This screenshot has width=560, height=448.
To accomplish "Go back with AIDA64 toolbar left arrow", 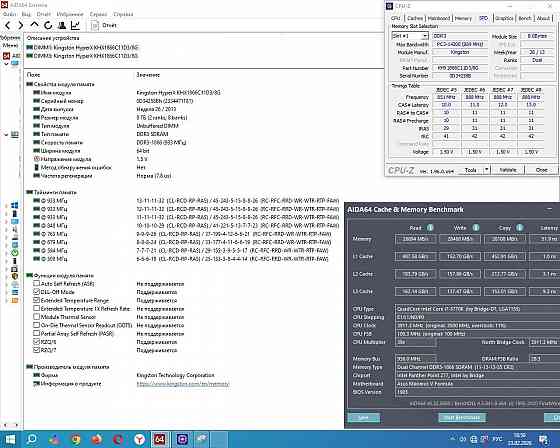I will pos(8,25).
